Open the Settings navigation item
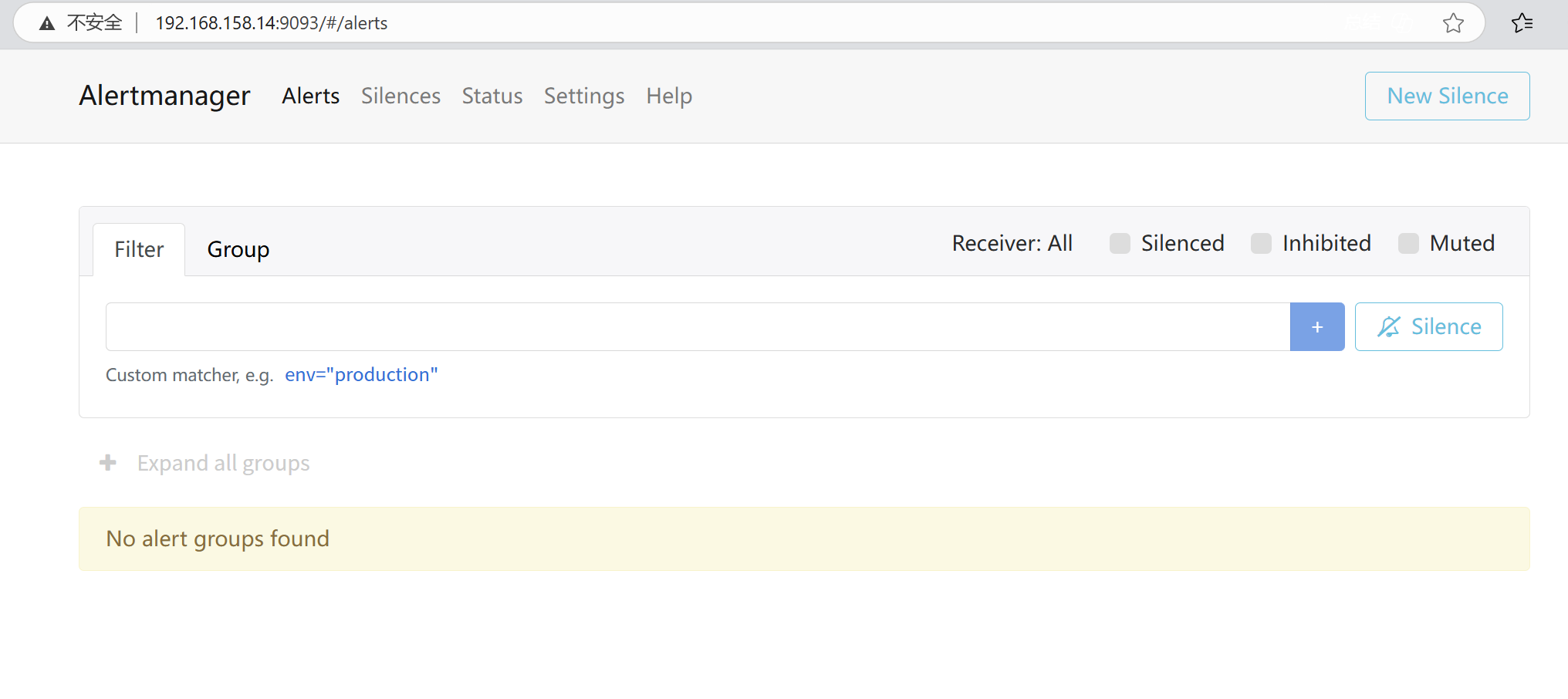This screenshot has height=699, width=1568. (584, 96)
